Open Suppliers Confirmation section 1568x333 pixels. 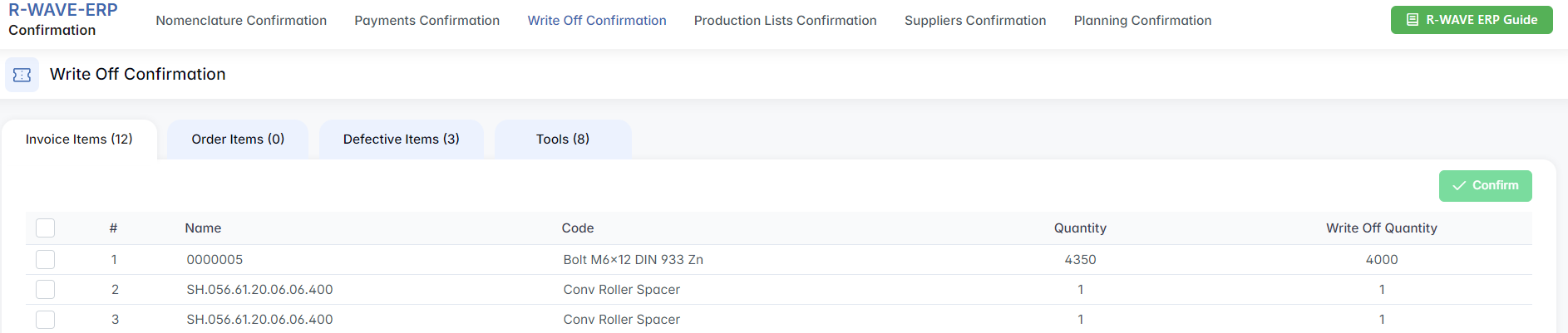pyautogui.click(x=975, y=21)
